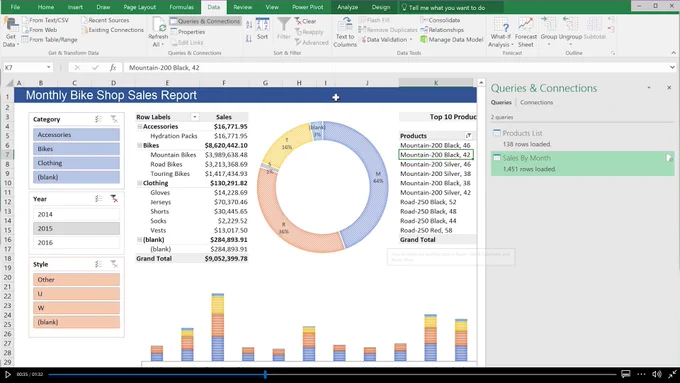The width and height of the screenshot is (680, 383).
Task: Collapse the Clothing pivot group
Action: point(140,183)
